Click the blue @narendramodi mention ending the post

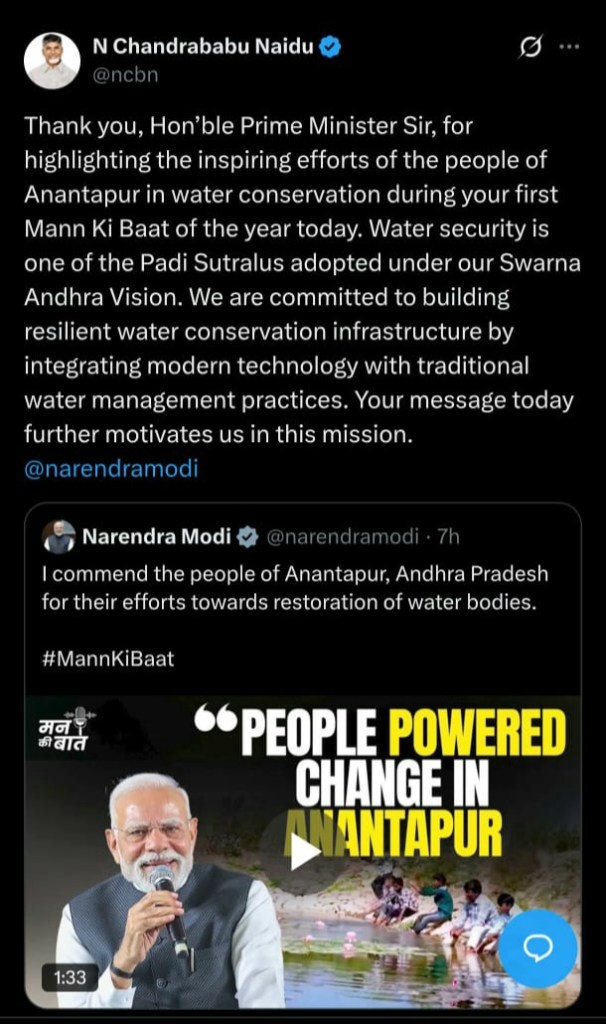(x=111, y=467)
